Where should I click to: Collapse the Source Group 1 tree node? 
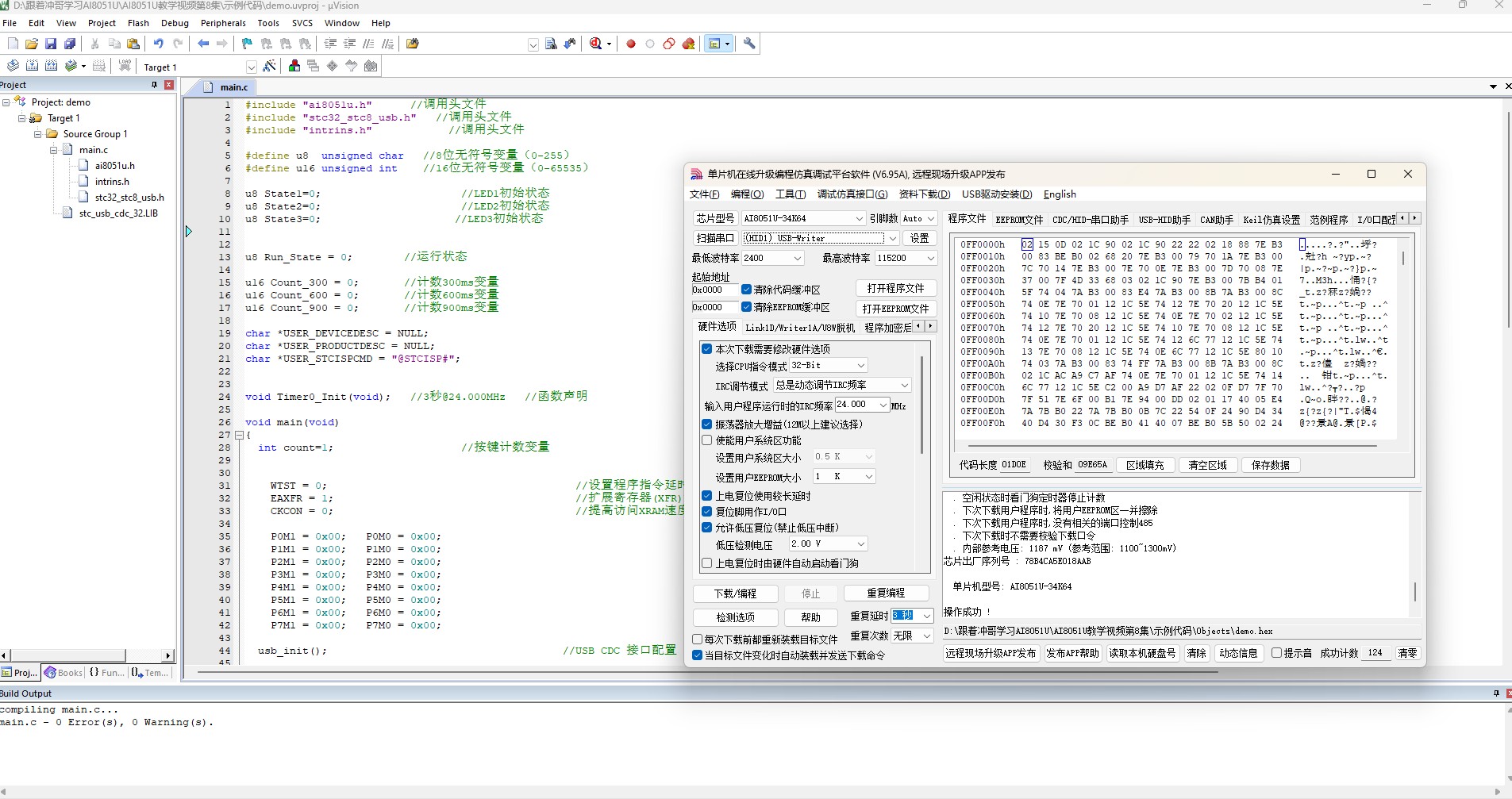(37, 134)
